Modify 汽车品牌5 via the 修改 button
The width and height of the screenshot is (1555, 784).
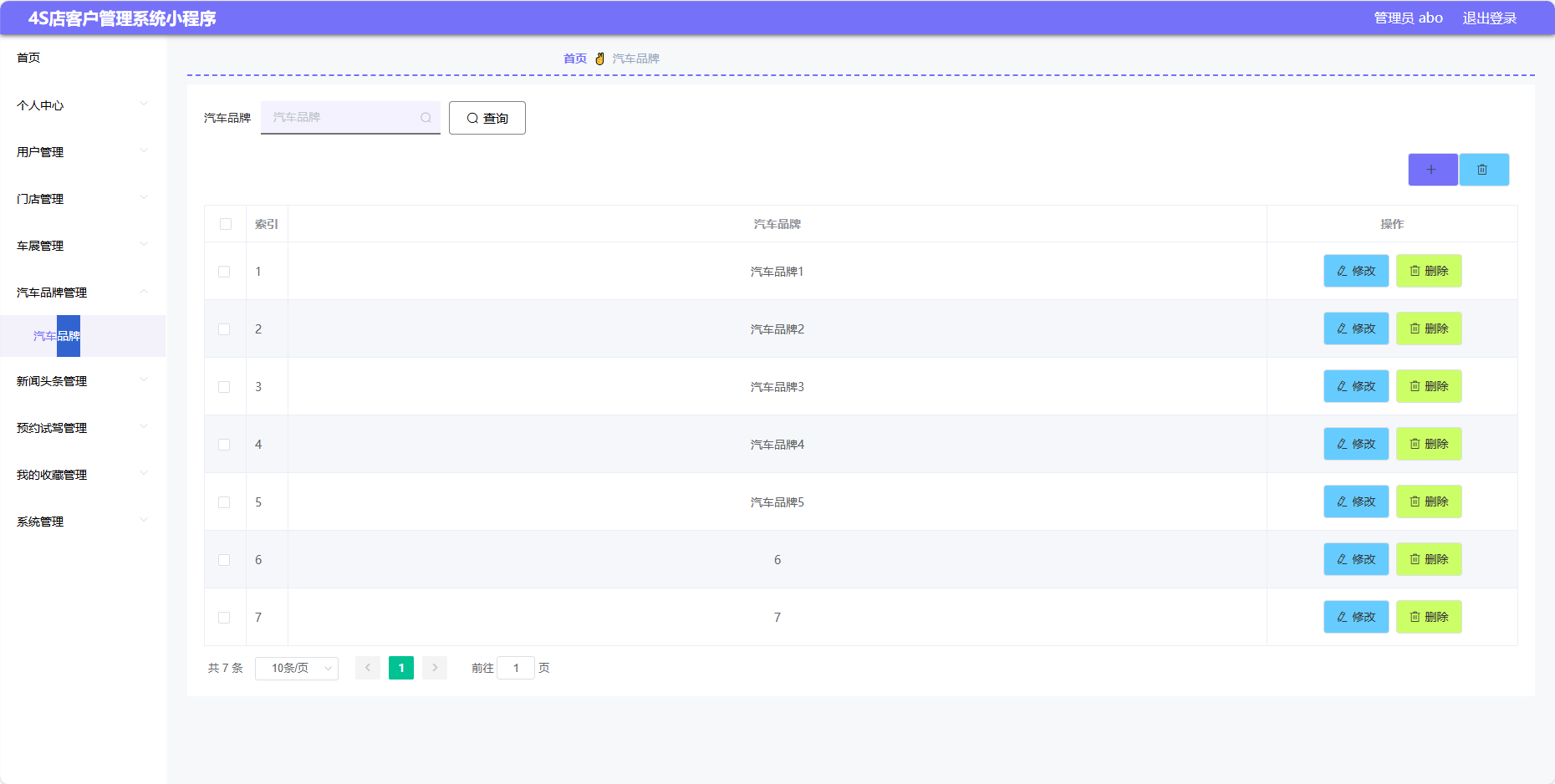(1356, 501)
